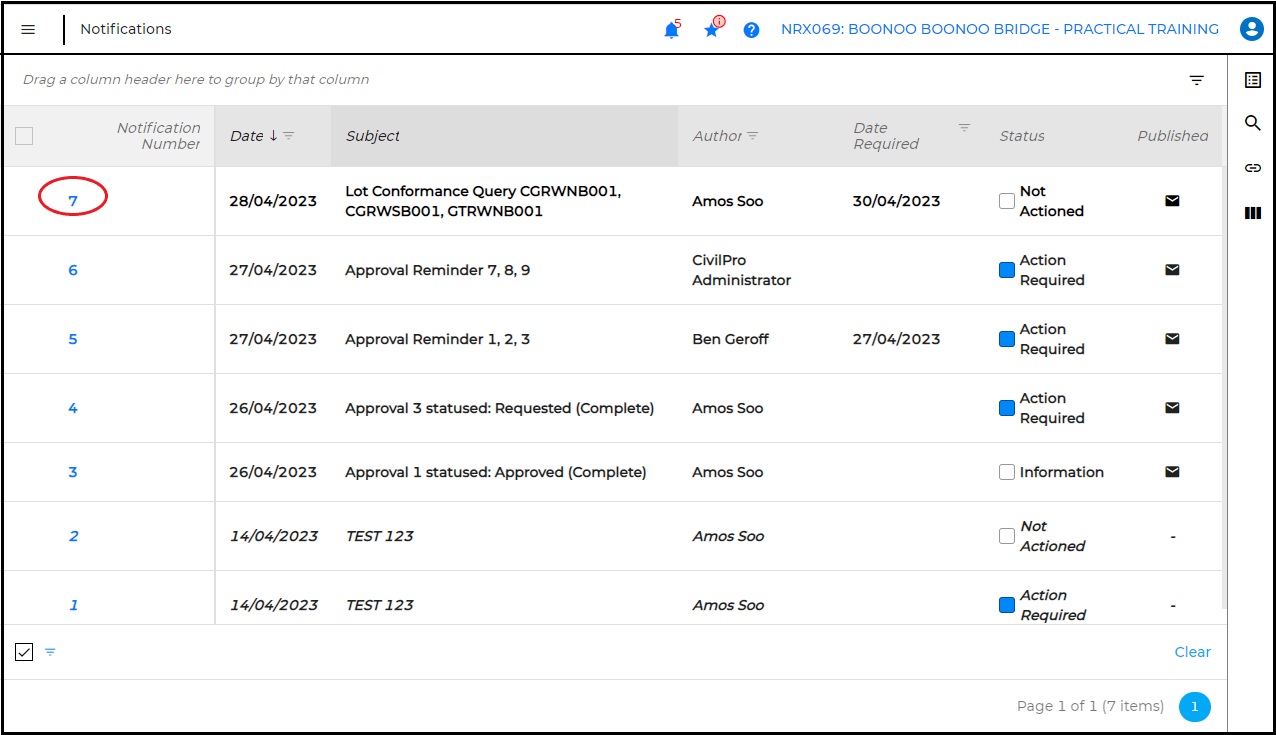The image size is (1276, 735).
Task: Select the Ben Geroff author cell
Action: point(730,339)
